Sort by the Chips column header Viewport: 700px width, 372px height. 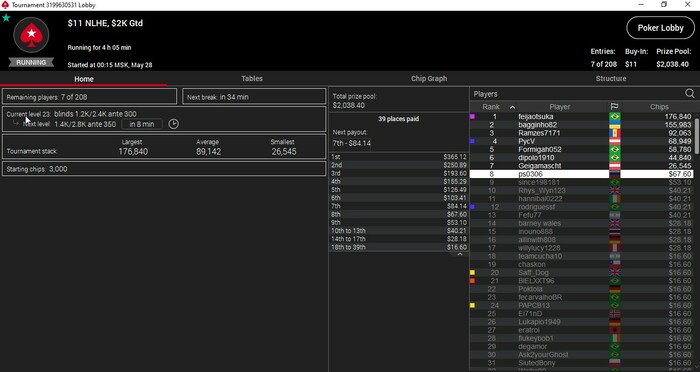click(x=659, y=107)
